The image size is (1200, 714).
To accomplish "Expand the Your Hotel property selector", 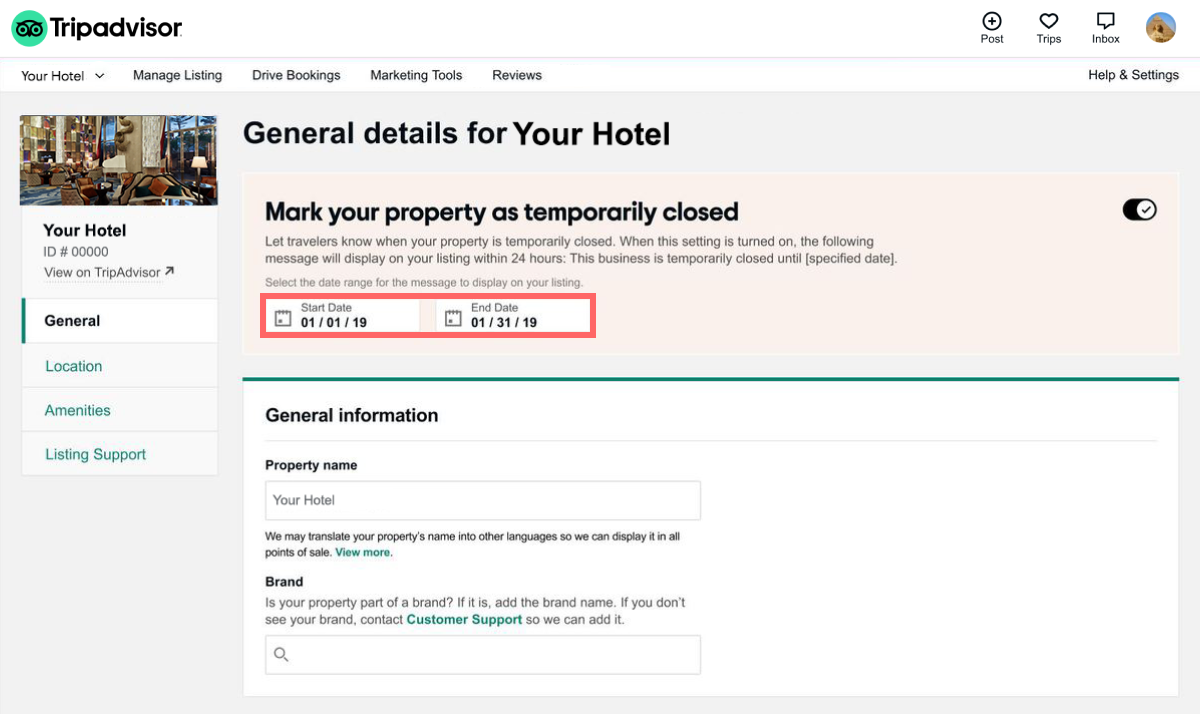I will 62,75.
